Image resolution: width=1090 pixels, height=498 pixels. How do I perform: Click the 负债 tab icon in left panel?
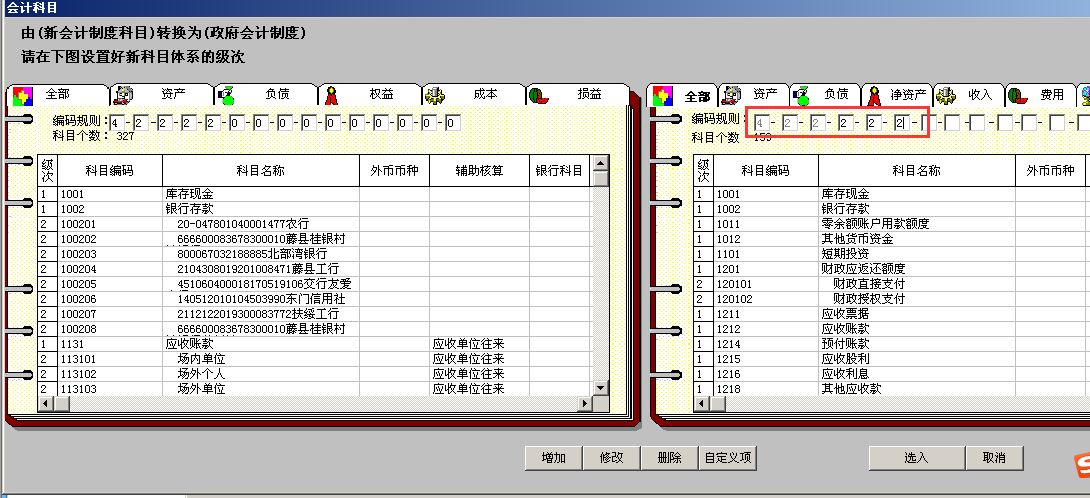click(228, 95)
